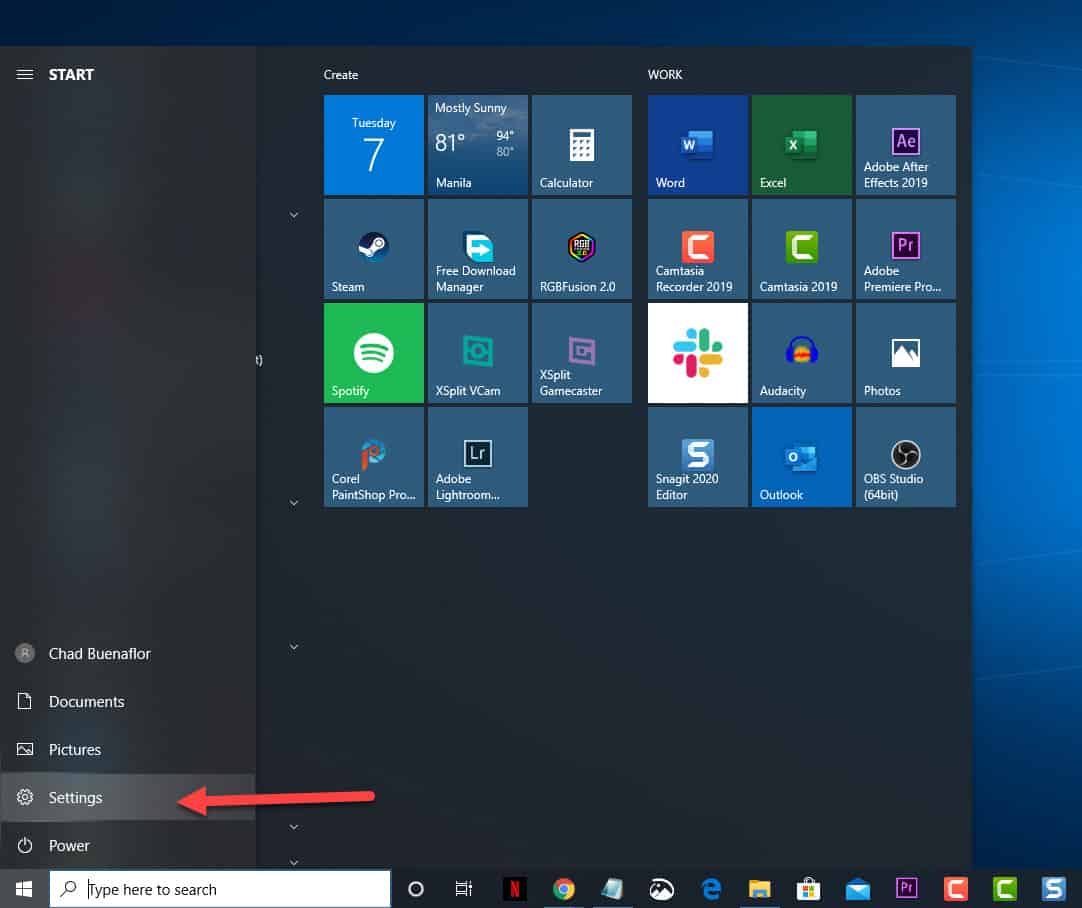Image resolution: width=1082 pixels, height=908 pixels.
Task: Launch Camtasia green taskbar icon
Action: 1005,889
